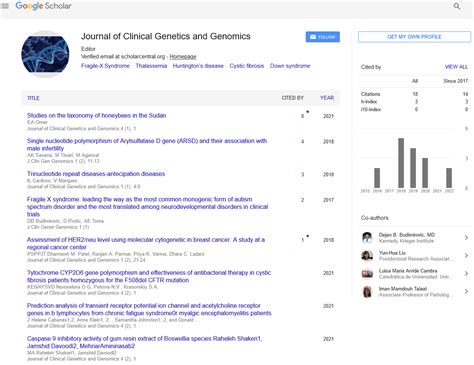This screenshot has width=474, height=365.
Task: Open the CYP2D6 gene polymorphism article
Action: click(x=149, y=276)
